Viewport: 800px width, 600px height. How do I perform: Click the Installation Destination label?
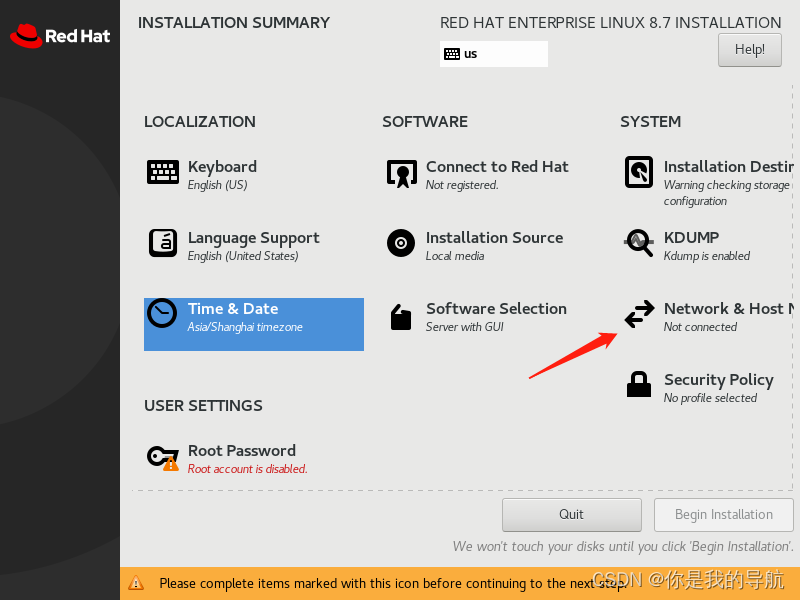(729, 167)
